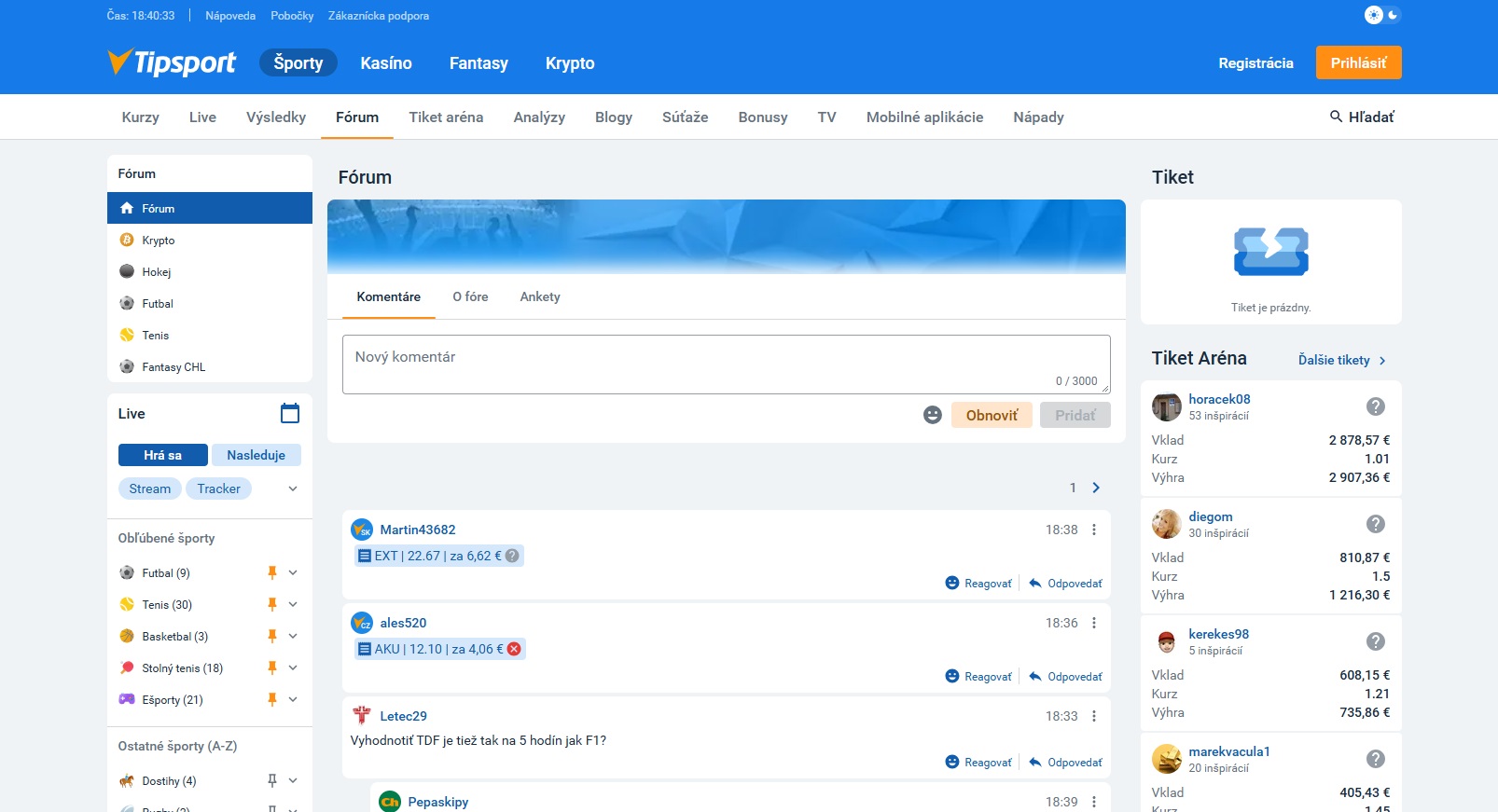Screen dimensions: 1498x812
Task: Focus the Nový komentár text field
Action: point(727,364)
